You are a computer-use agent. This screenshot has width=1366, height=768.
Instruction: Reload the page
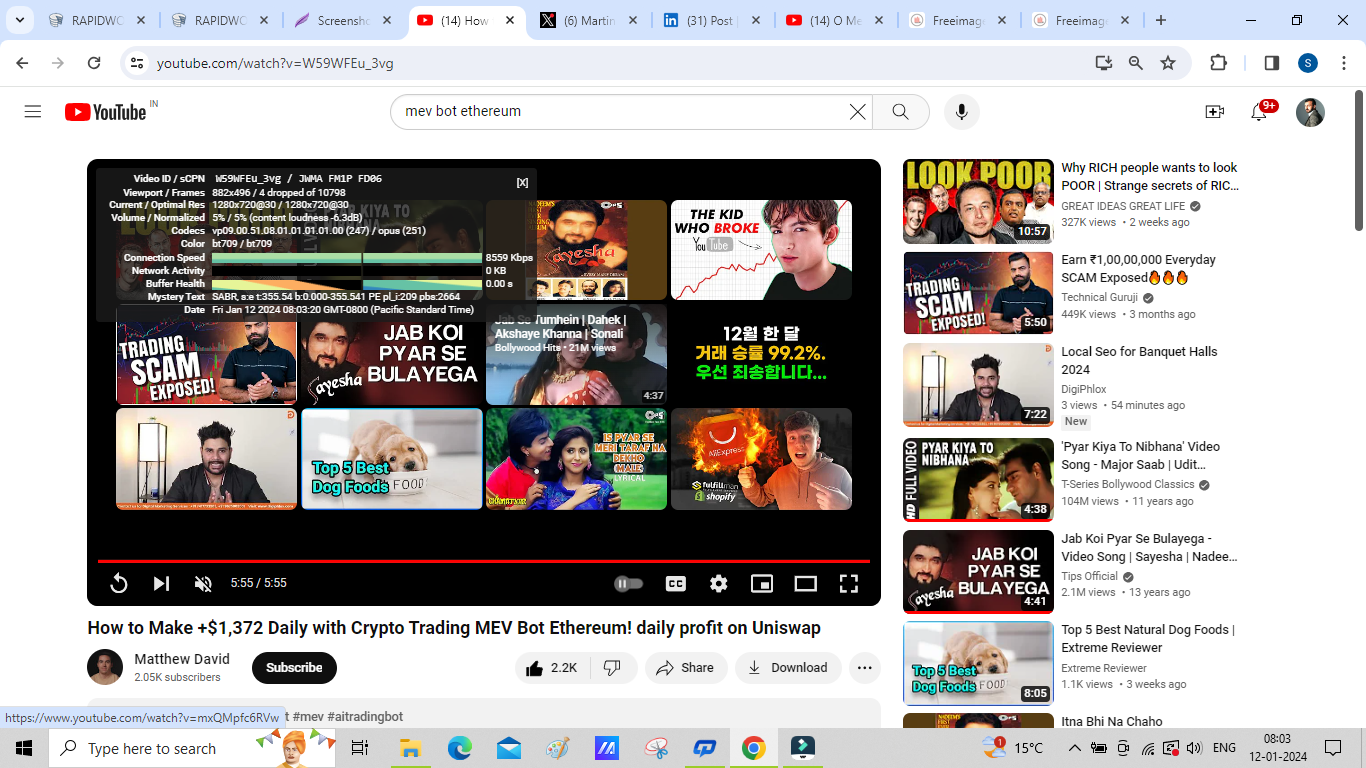[94, 63]
